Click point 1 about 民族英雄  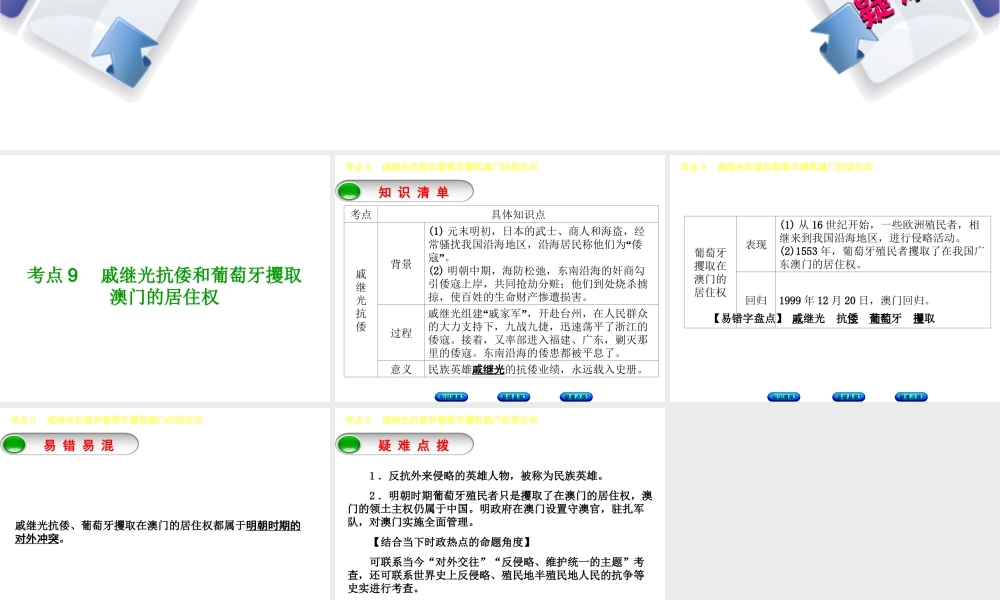(486, 476)
